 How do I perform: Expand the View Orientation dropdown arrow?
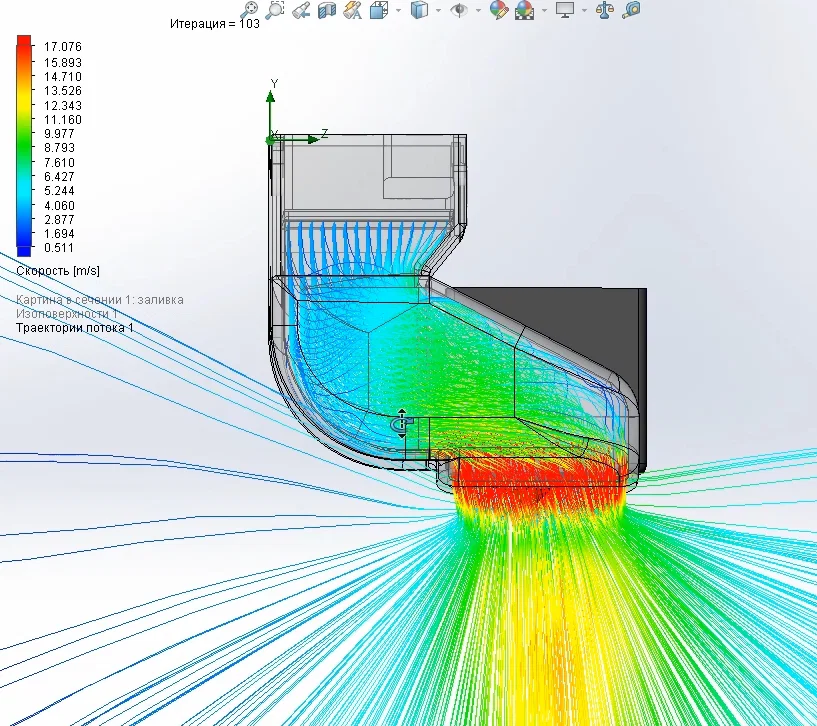[399, 10]
